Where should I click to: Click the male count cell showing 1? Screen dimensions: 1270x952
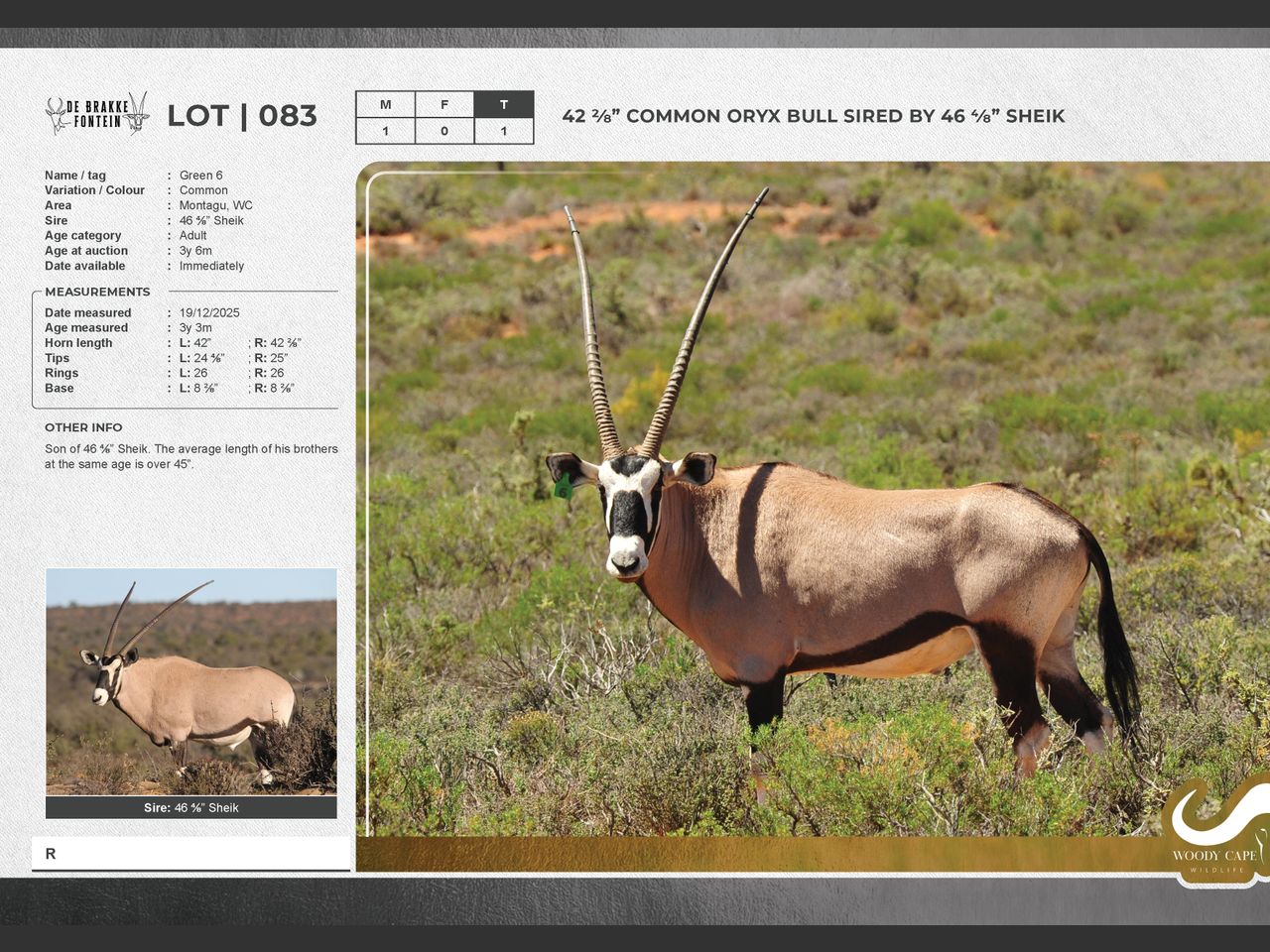tap(385, 131)
